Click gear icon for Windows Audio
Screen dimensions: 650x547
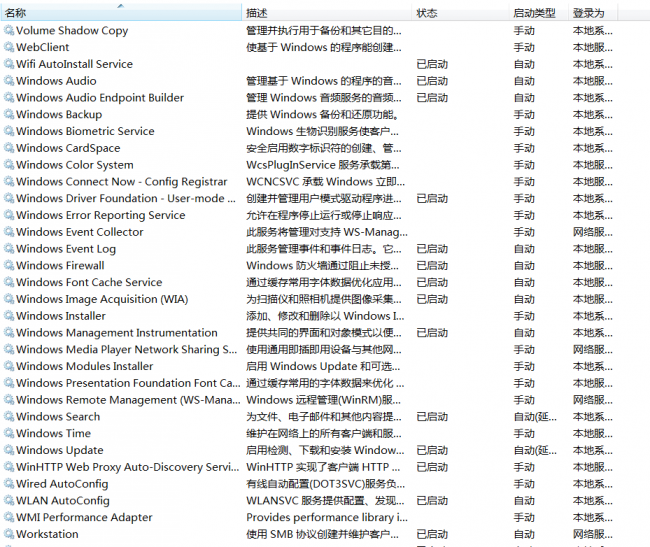9,80
